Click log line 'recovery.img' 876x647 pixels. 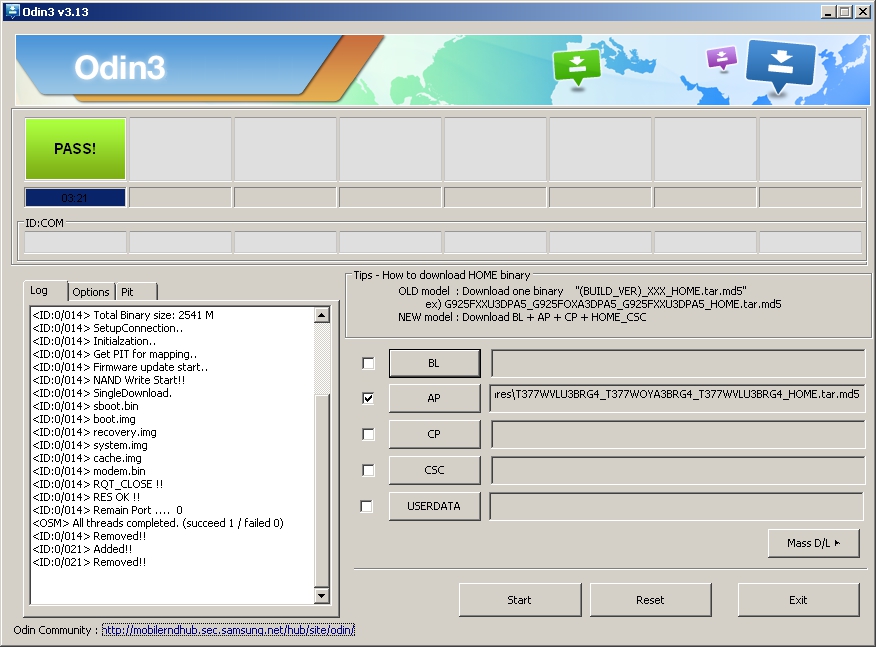[94, 432]
